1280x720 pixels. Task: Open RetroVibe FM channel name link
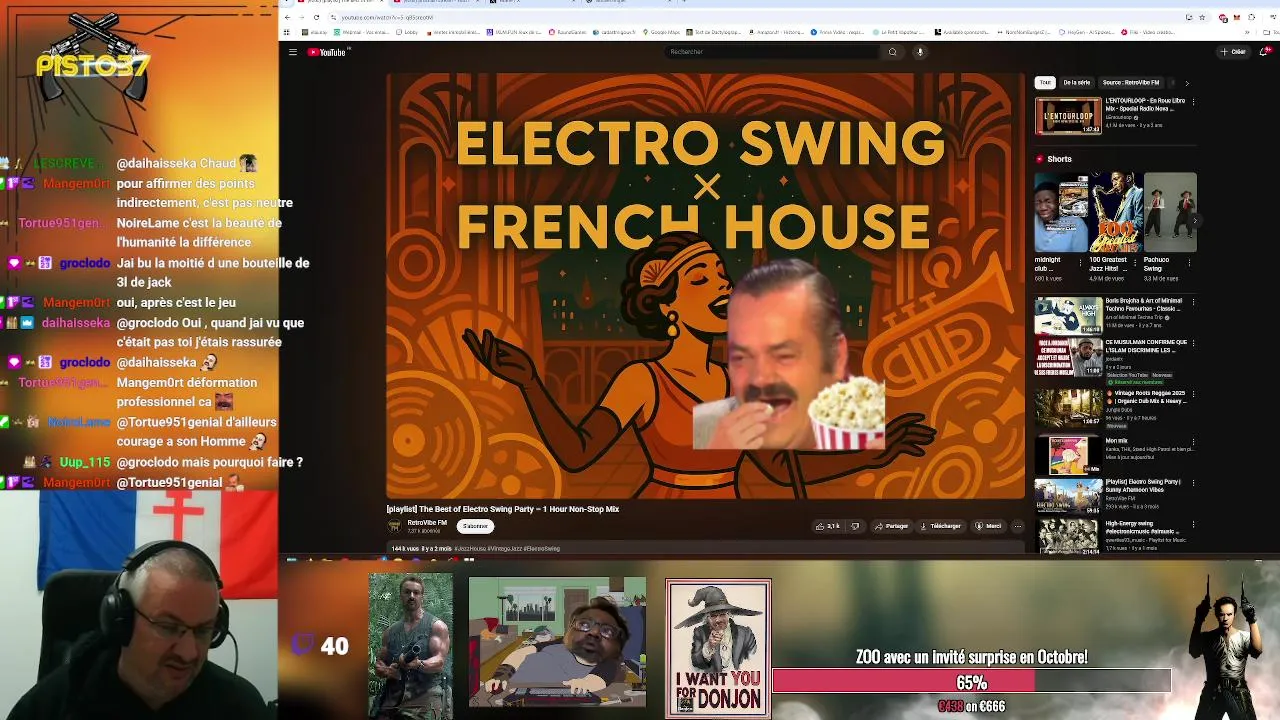[x=427, y=523]
